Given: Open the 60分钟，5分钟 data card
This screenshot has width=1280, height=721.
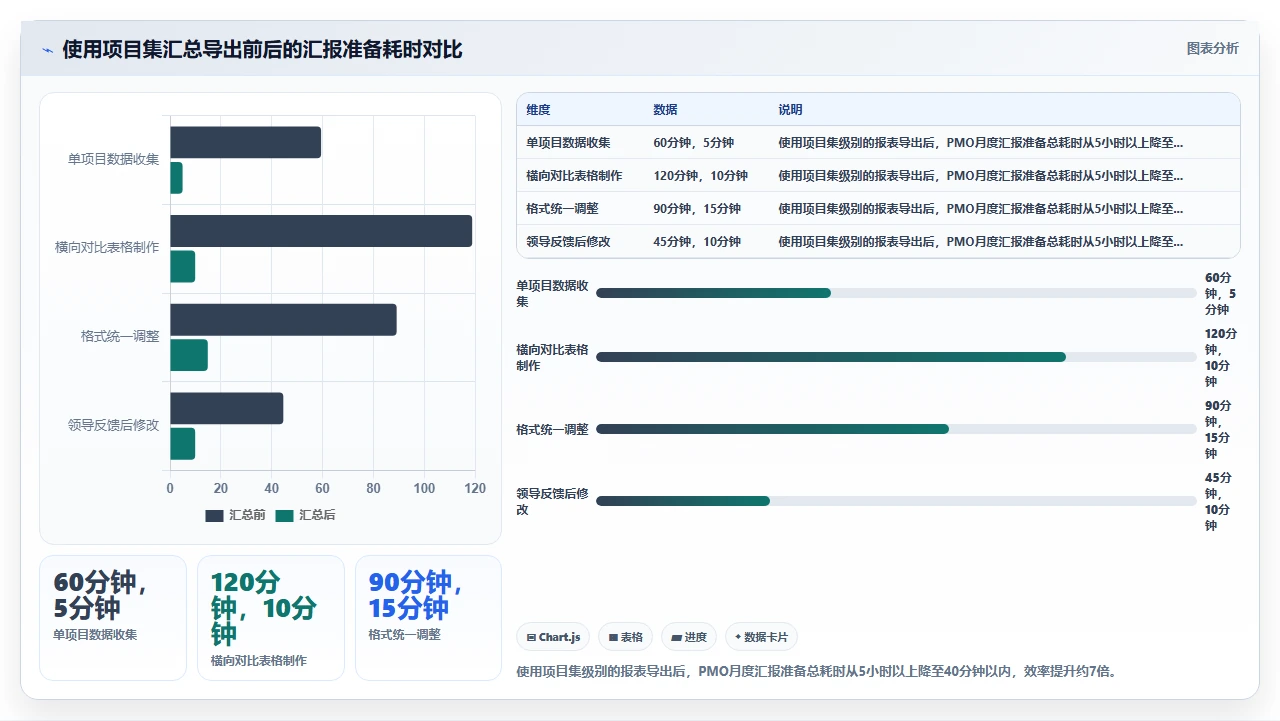Looking at the screenshot, I should click(x=113, y=618).
